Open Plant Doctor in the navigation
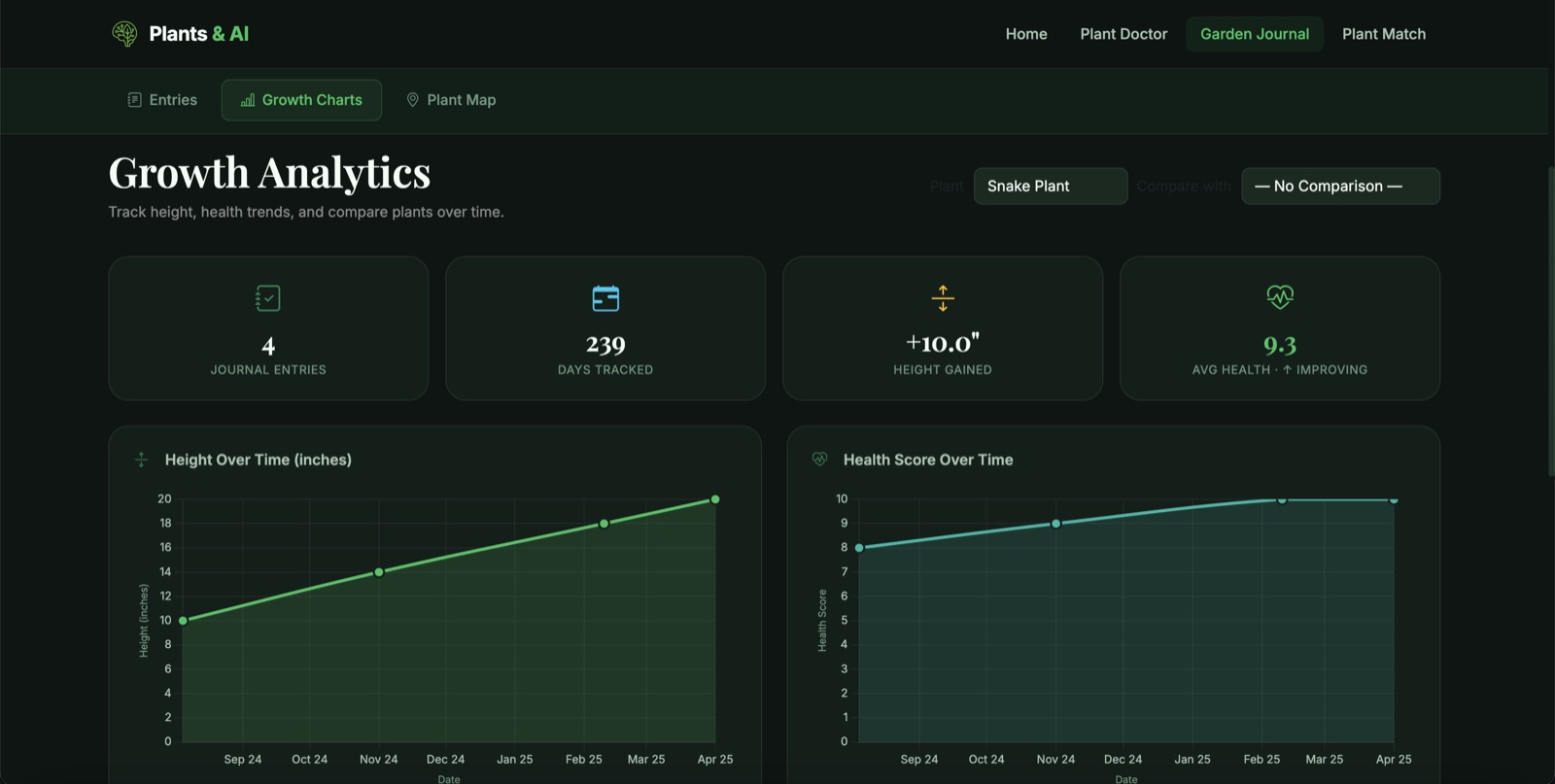This screenshot has width=1555, height=784. (1123, 34)
